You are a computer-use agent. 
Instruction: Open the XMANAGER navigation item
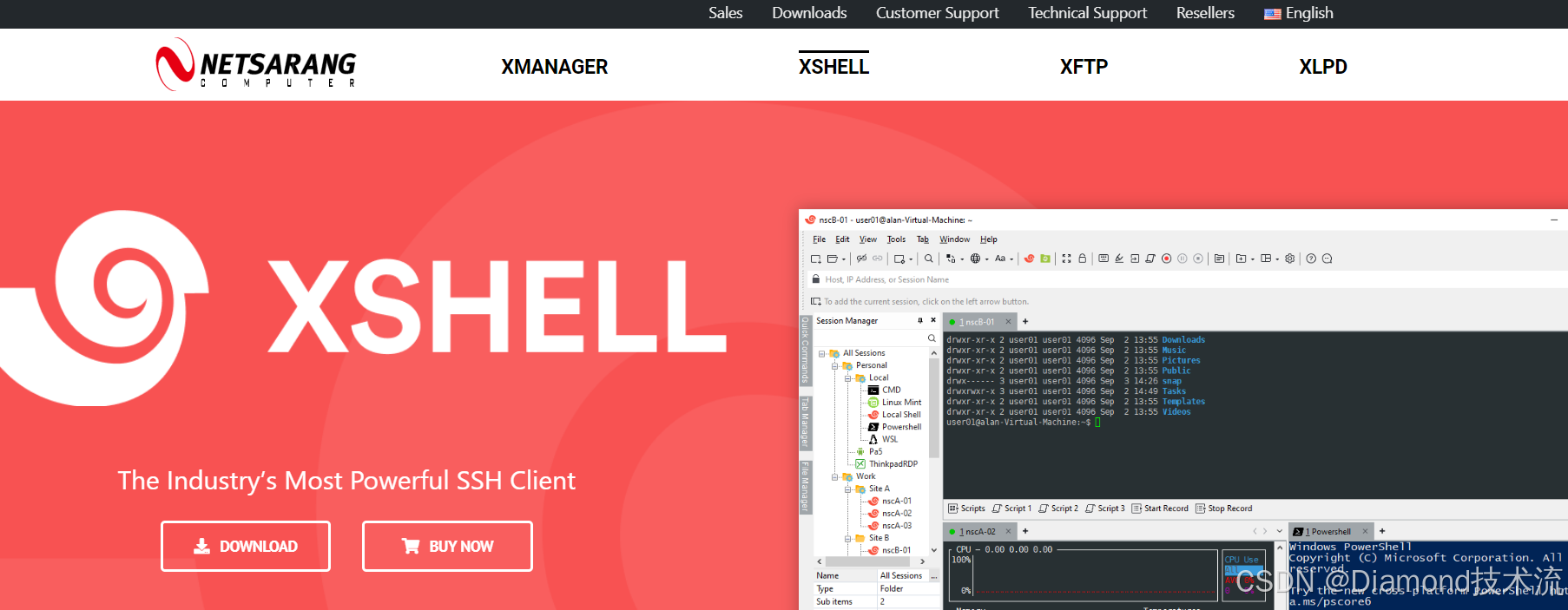coord(554,67)
